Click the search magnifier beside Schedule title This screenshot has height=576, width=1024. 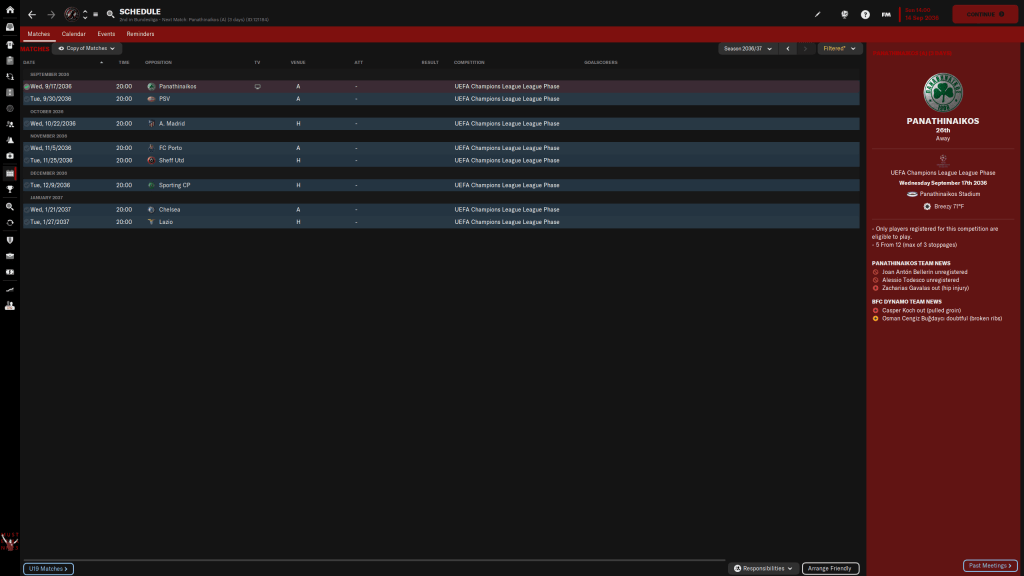(110, 15)
